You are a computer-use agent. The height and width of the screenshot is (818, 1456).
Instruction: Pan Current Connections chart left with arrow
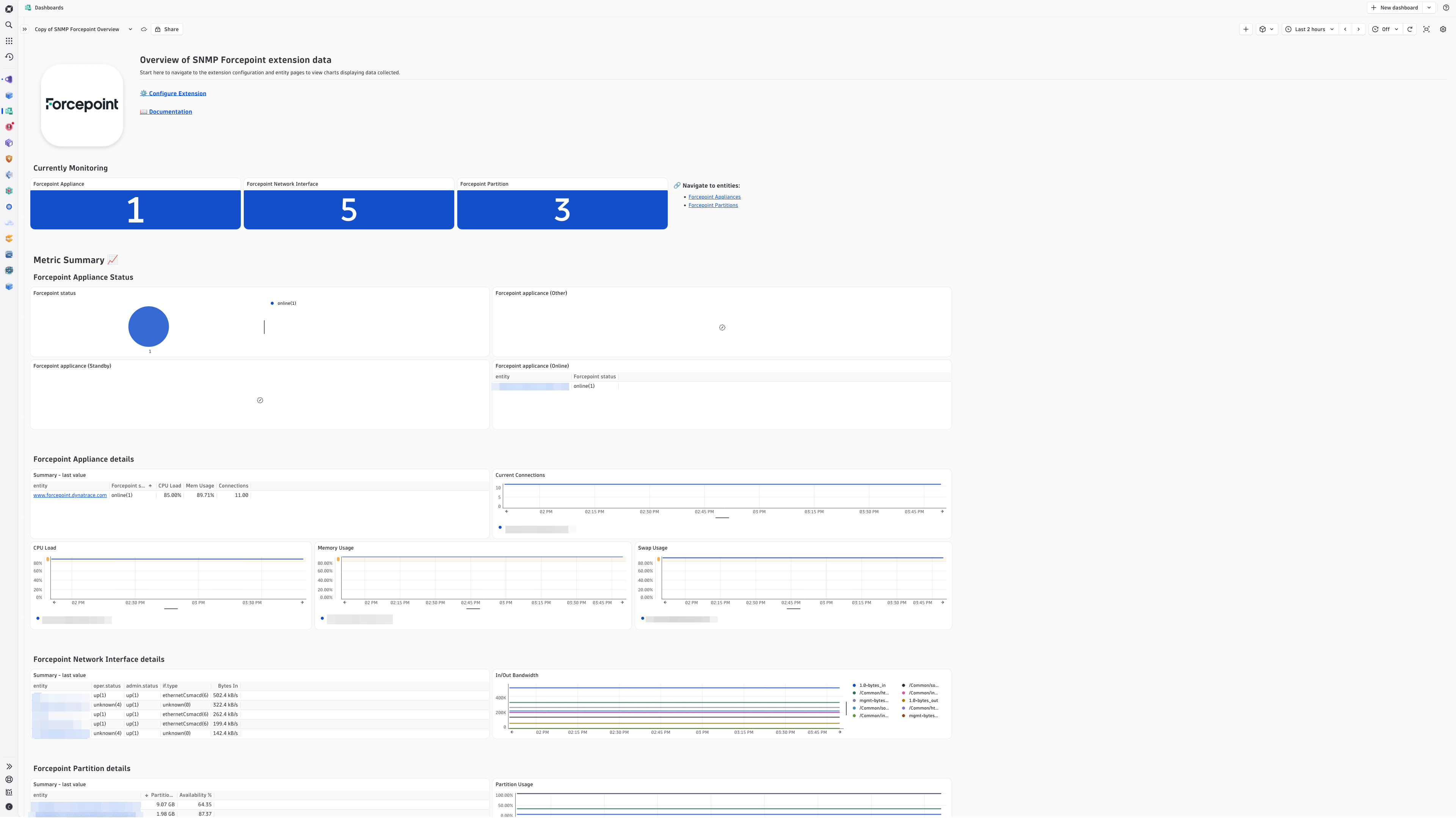coord(507,512)
